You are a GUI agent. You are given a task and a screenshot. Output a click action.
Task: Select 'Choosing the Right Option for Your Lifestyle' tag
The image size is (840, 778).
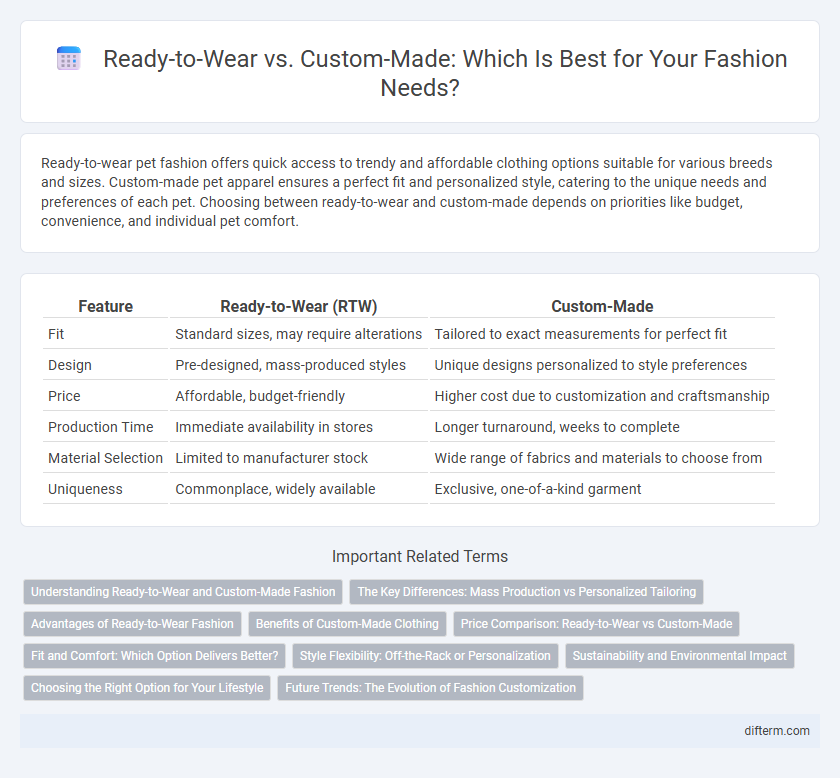coord(147,688)
